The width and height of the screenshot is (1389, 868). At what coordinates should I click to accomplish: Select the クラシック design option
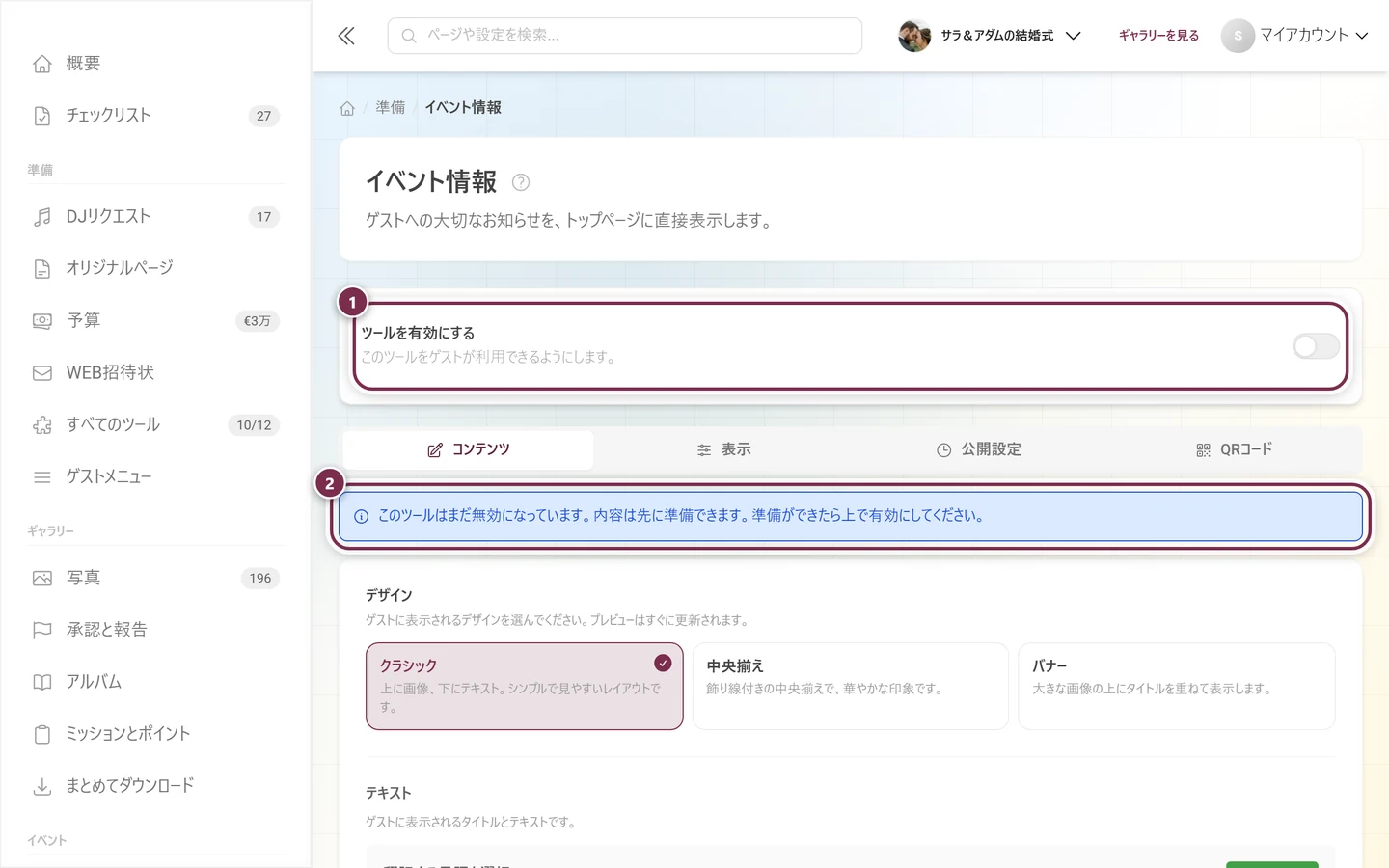point(525,687)
